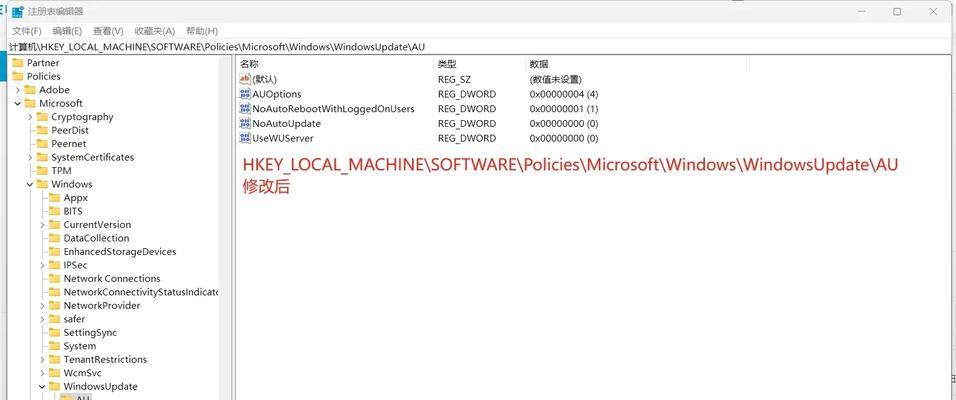Open the 编辑(E) menu

coord(67,31)
